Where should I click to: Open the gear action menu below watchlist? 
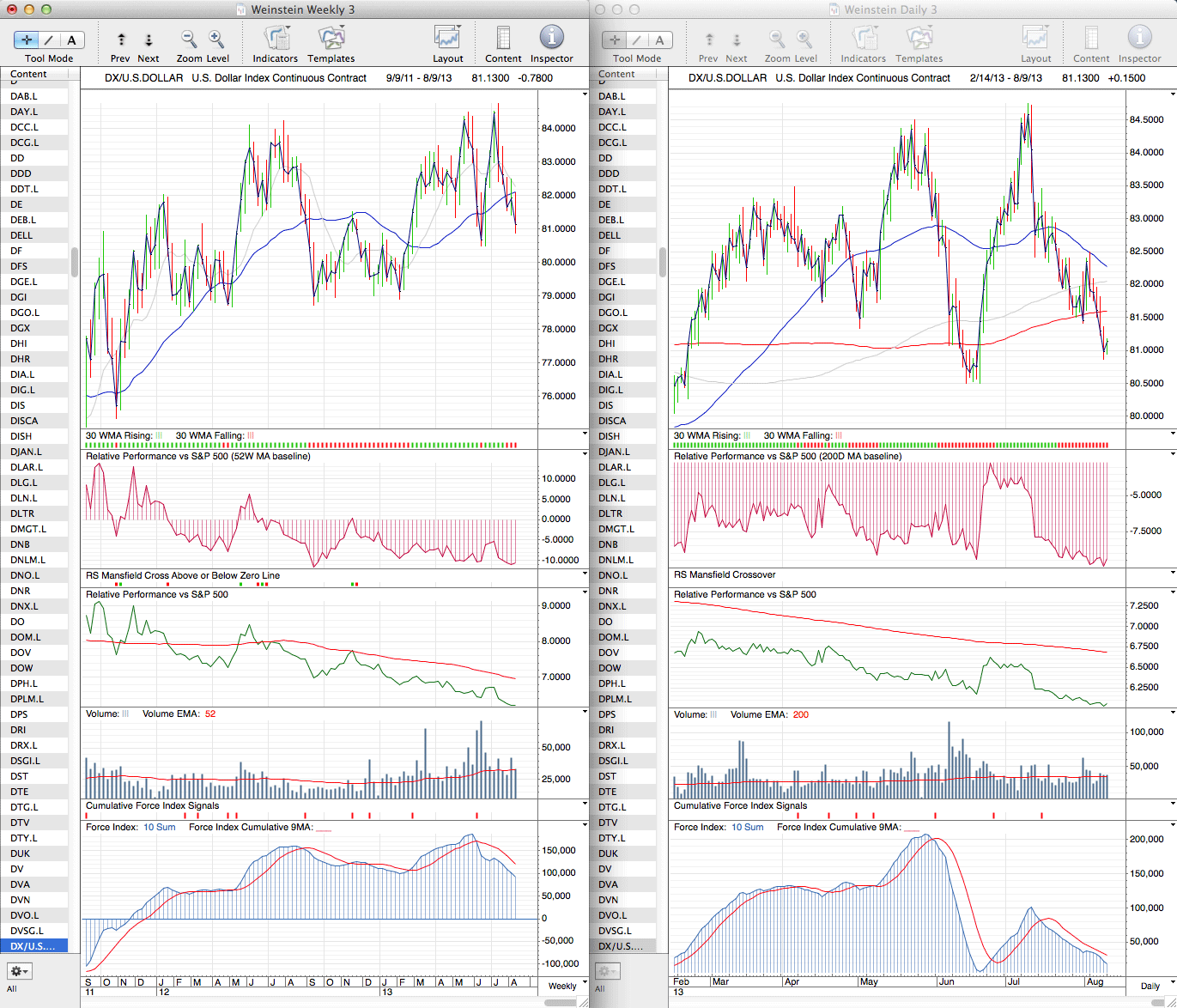click(x=19, y=971)
